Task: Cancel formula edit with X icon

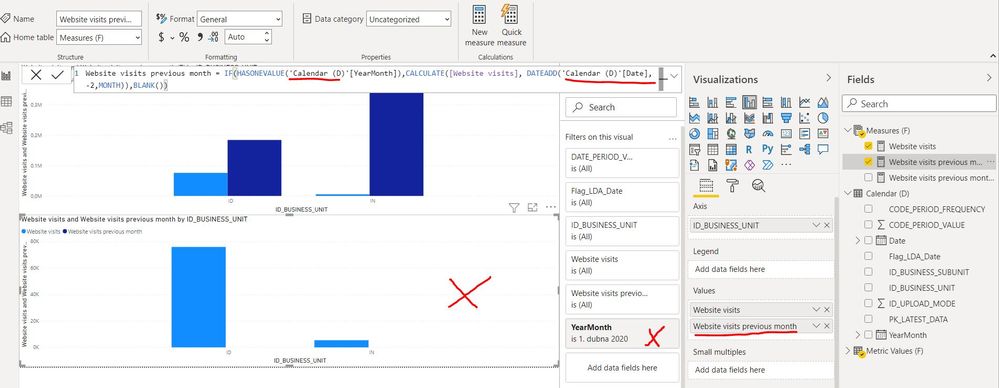Action: pos(36,75)
